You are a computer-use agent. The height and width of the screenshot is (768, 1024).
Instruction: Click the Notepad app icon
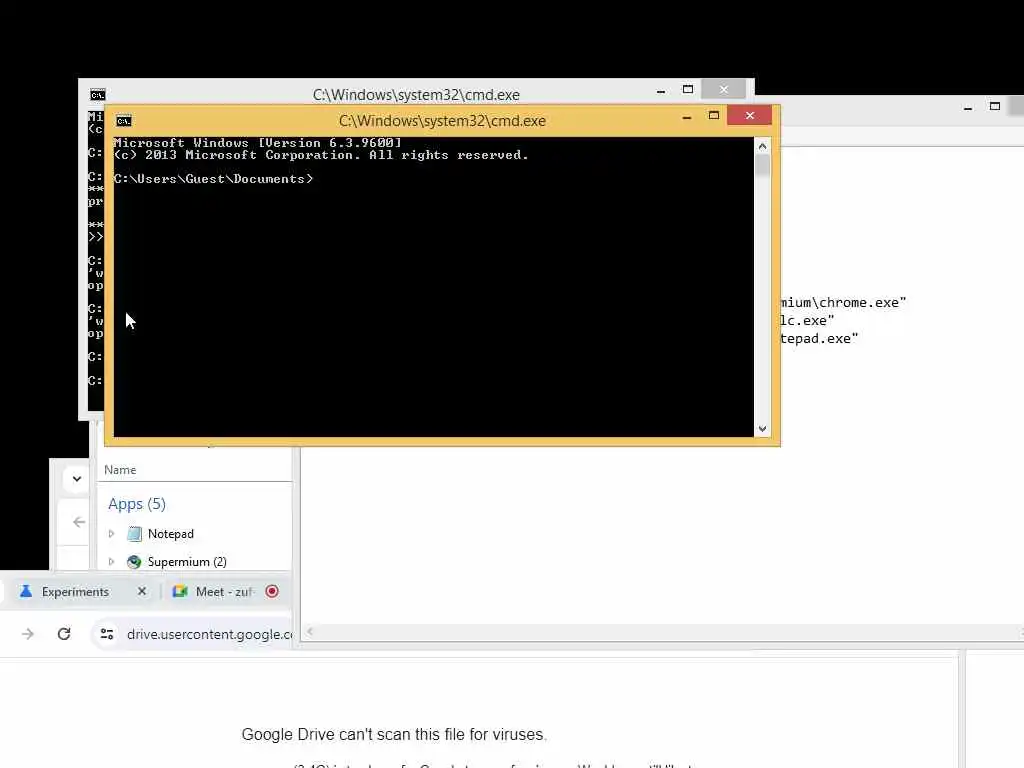click(134, 534)
